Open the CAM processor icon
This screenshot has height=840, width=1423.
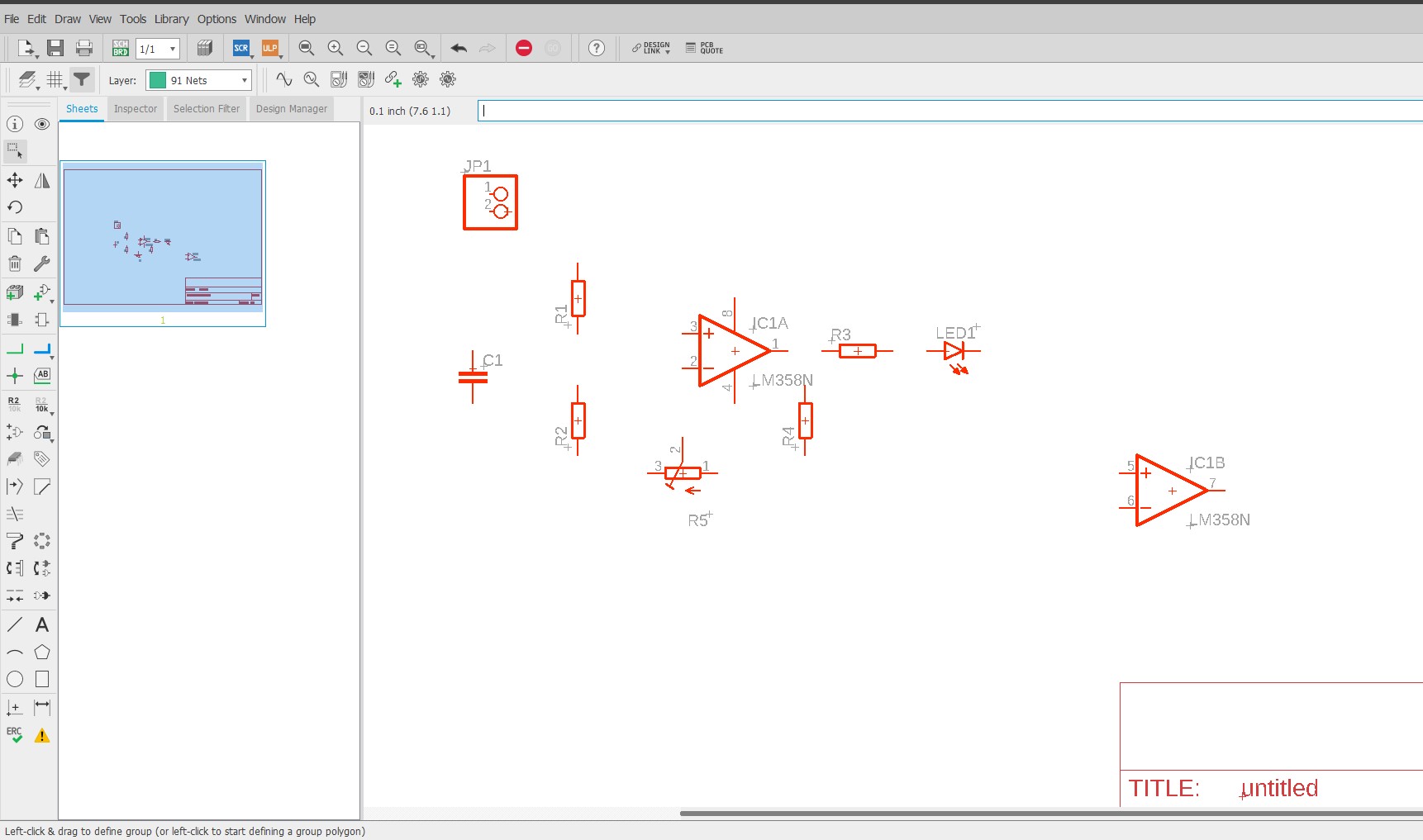205,49
